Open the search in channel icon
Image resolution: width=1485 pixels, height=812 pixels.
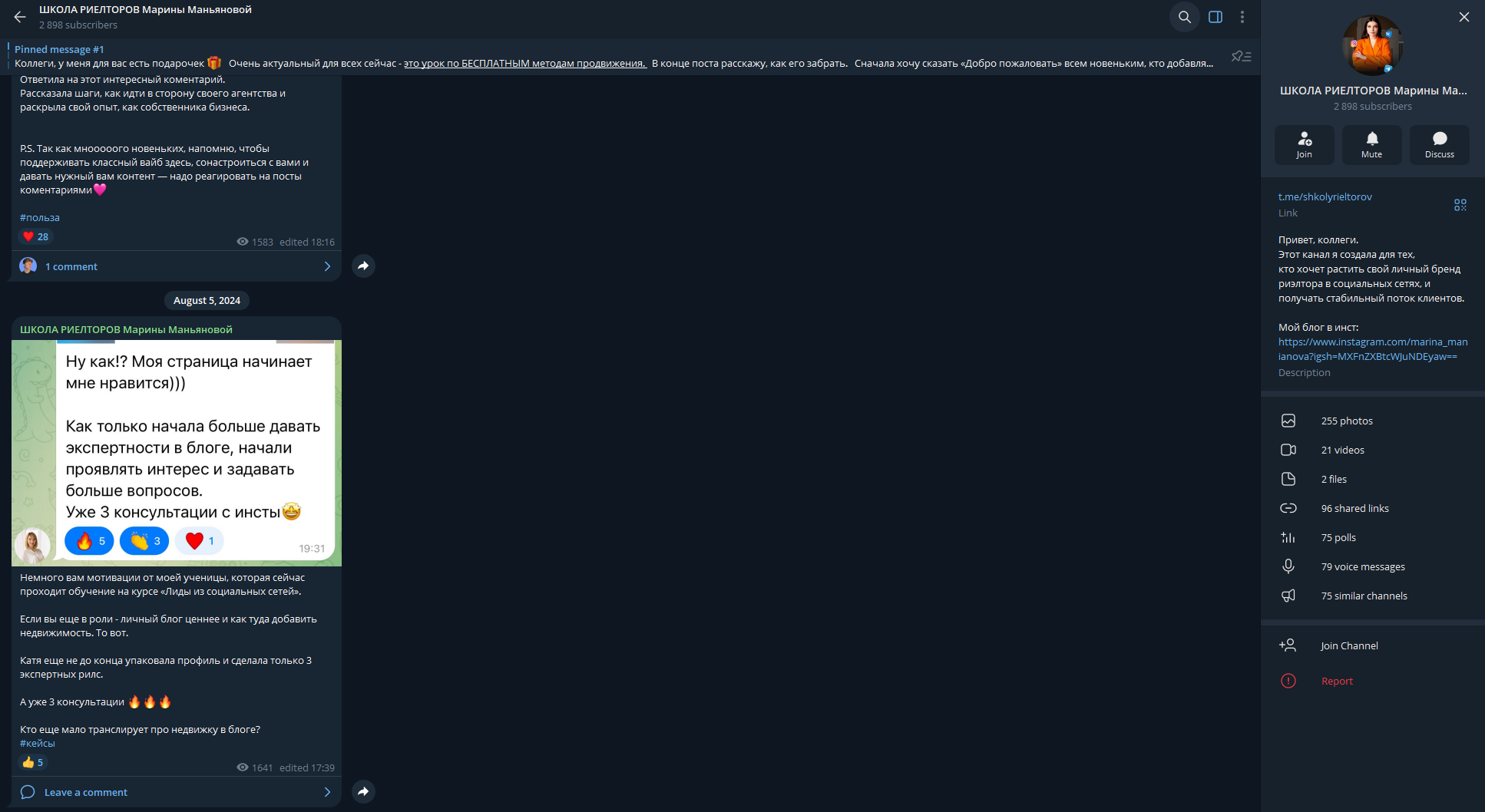click(x=1185, y=17)
